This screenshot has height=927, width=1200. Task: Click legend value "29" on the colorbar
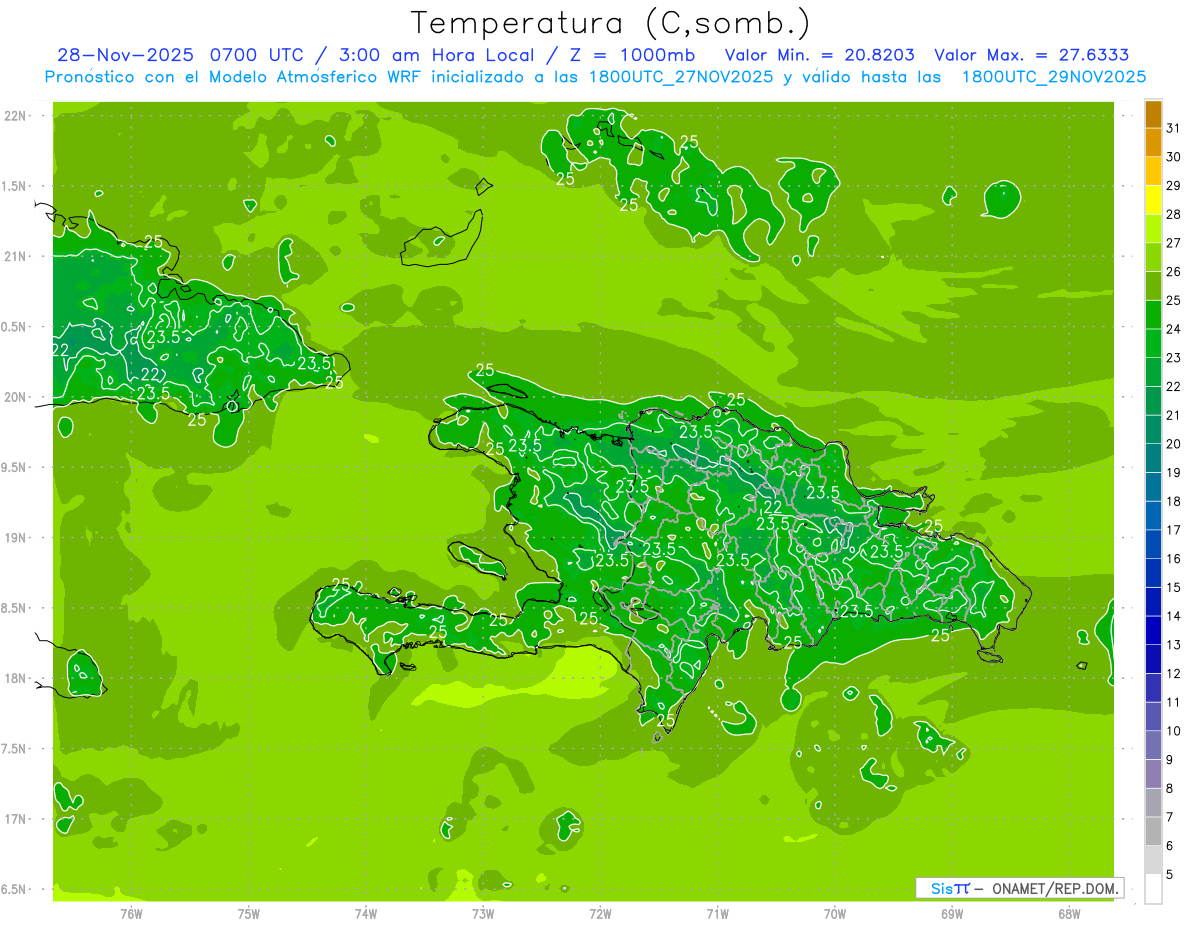click(1174, 185)
